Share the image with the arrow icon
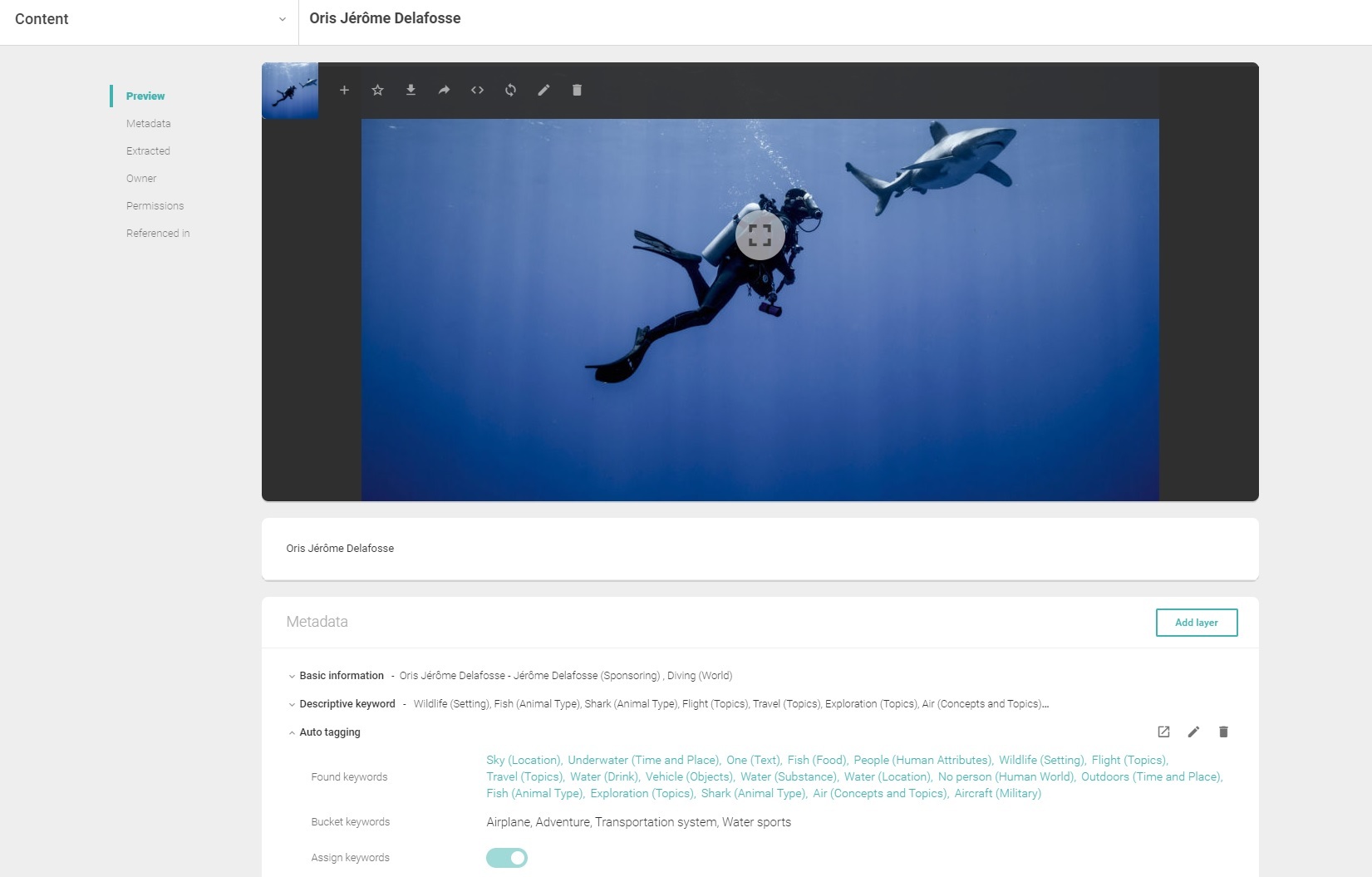Viewport: 1372px width, 877px height. click(444, 90)
